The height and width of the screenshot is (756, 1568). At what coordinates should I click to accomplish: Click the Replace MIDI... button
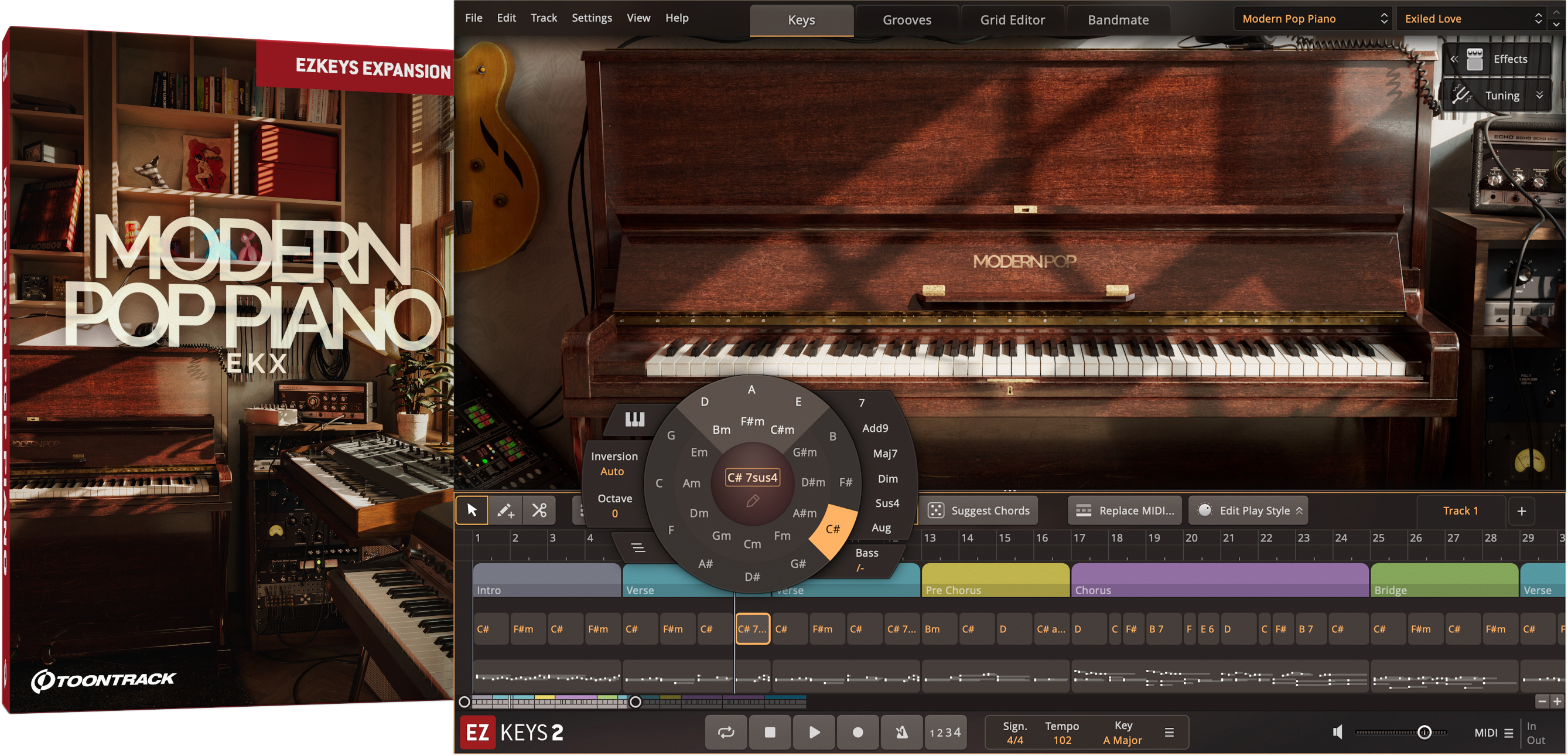point(1125,510)
